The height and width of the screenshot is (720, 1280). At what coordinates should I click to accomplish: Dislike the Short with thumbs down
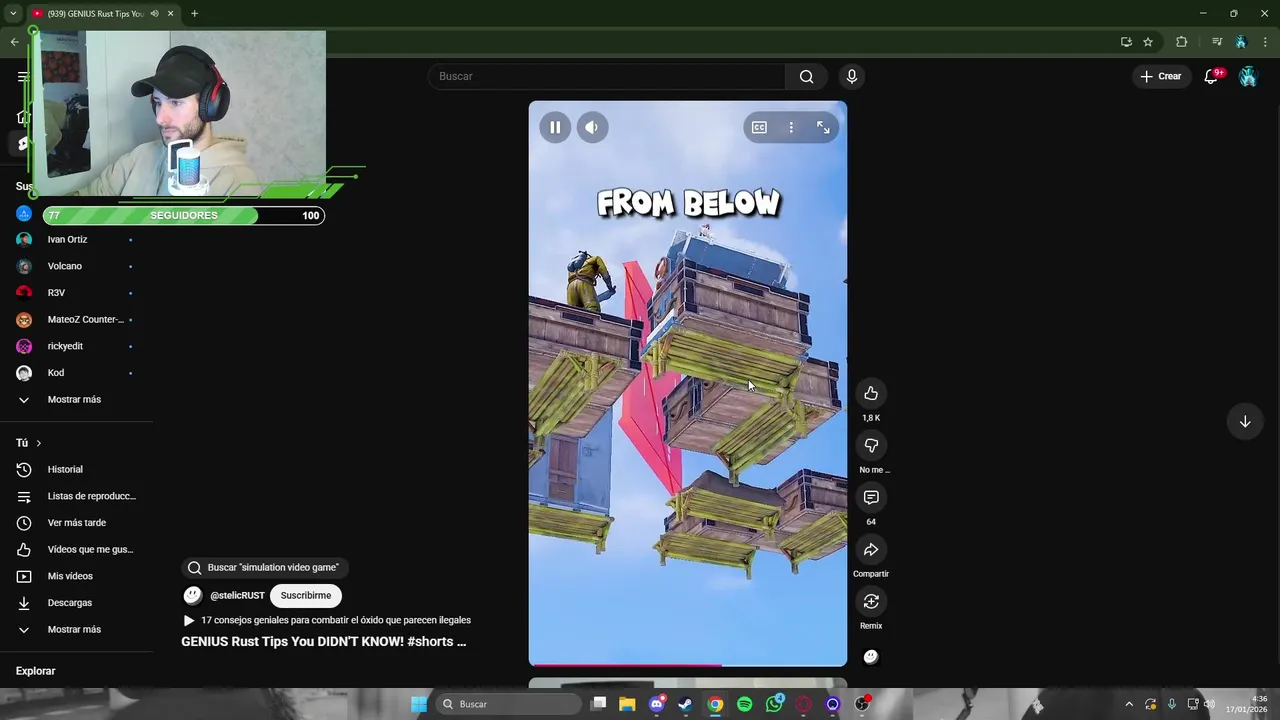tap(871, 445)
